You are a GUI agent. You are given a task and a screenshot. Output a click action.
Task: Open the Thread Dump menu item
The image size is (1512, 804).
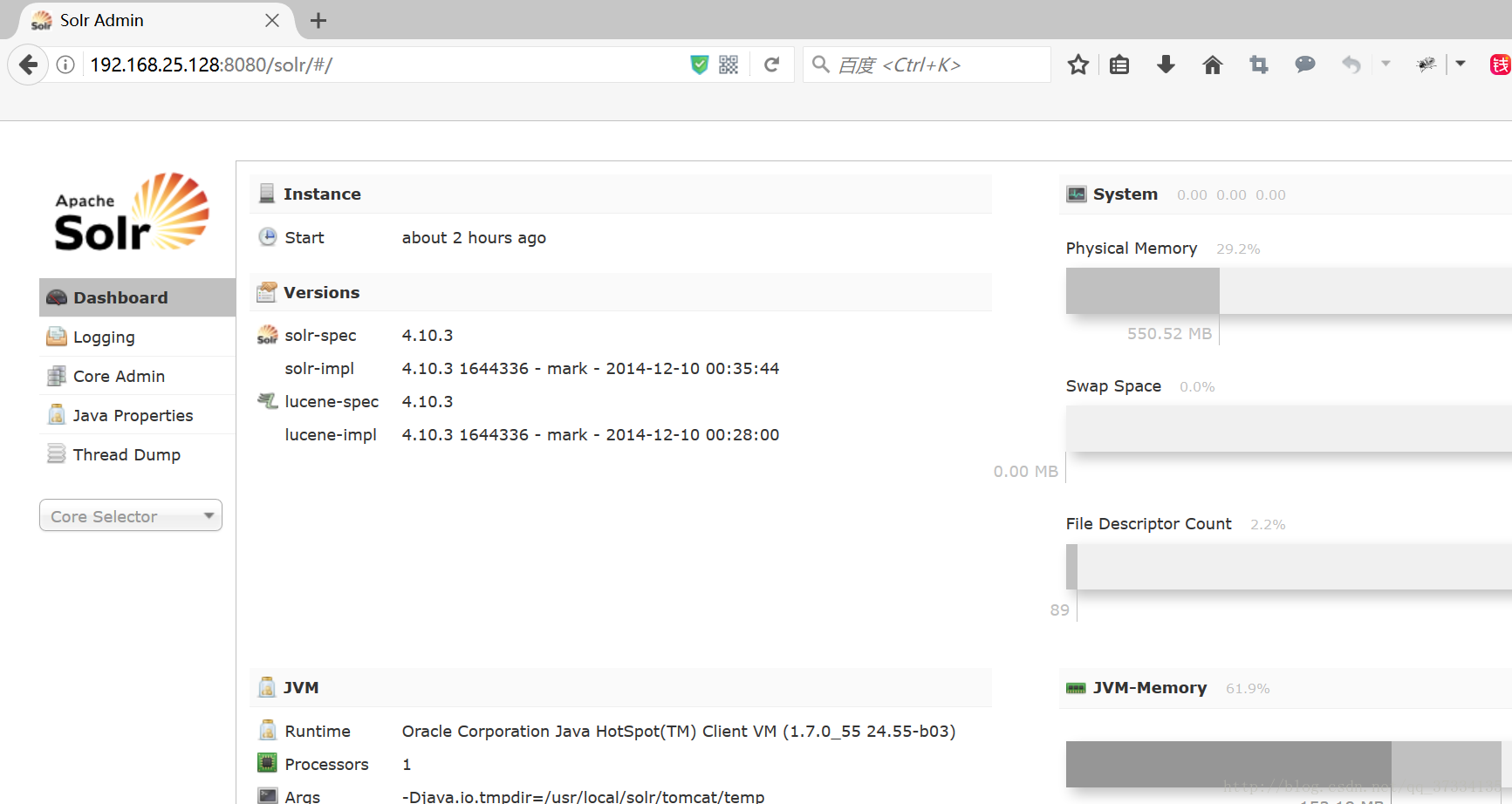(137, 454)
